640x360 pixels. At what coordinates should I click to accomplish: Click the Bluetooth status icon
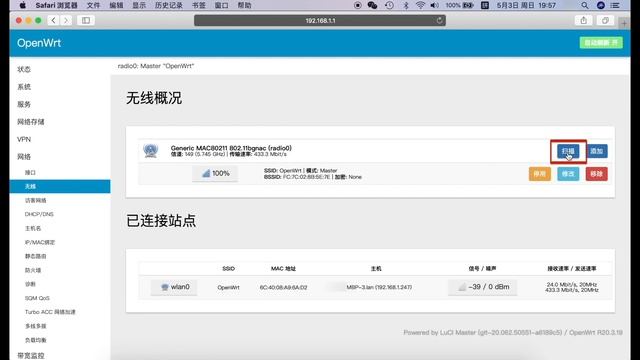406,5
